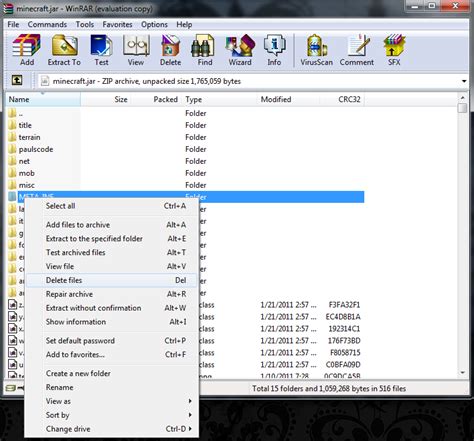Sort by the Size column header
Image resolution: width=474 pixels, height=441 pixels.
click(105, 99)
